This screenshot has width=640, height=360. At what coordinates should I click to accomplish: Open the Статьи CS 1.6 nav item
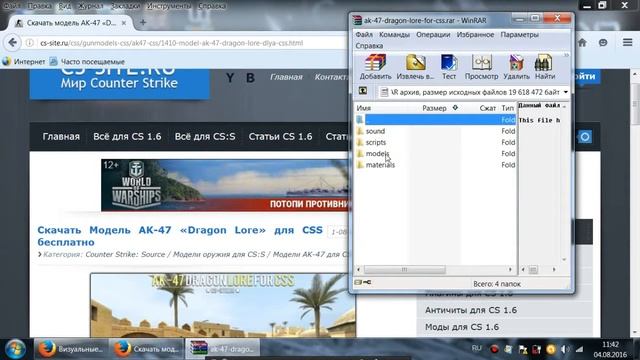pos(280,136)
